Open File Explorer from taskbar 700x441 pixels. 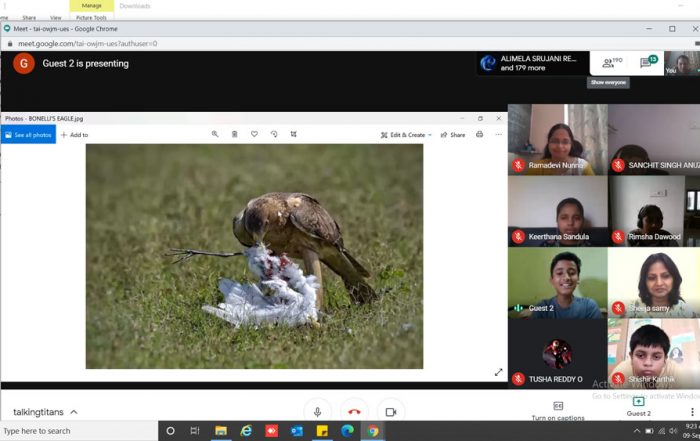[x=221, y=431]
